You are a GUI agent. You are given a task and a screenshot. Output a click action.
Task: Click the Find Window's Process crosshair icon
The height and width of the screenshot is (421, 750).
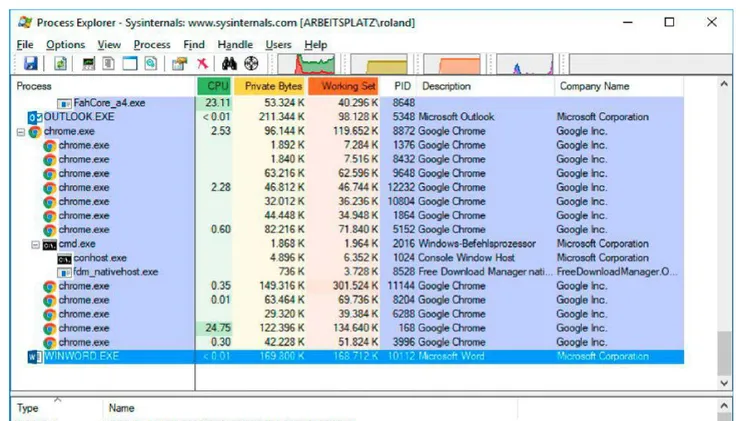tap(251, 63)
